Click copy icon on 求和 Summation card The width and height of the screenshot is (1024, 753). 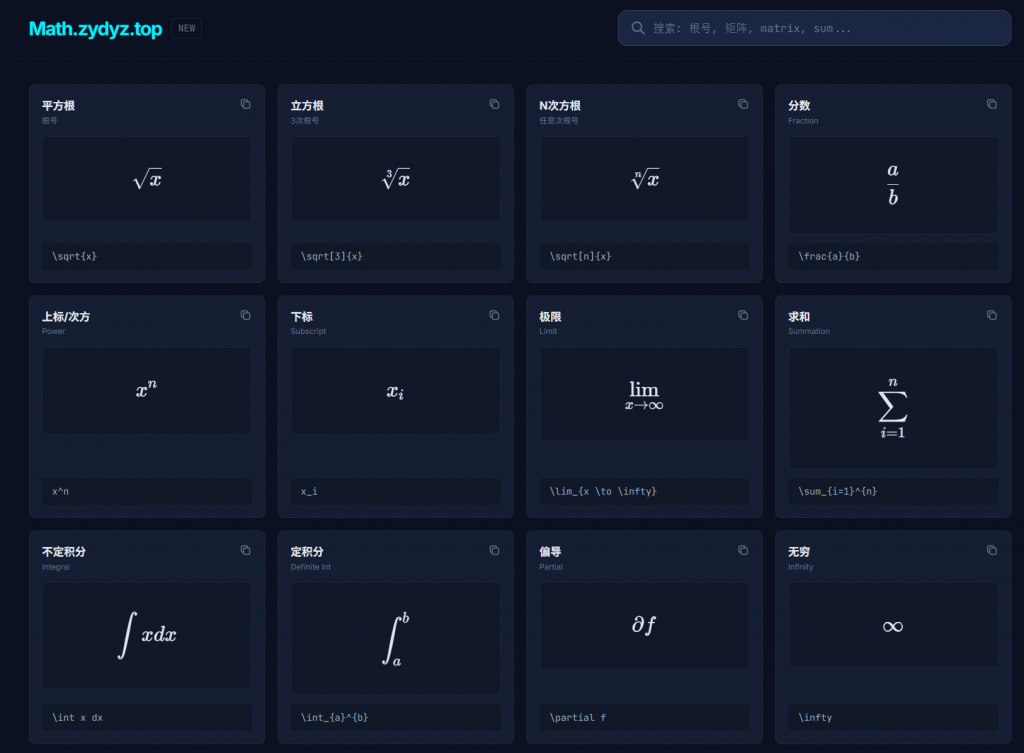(991, 315)
